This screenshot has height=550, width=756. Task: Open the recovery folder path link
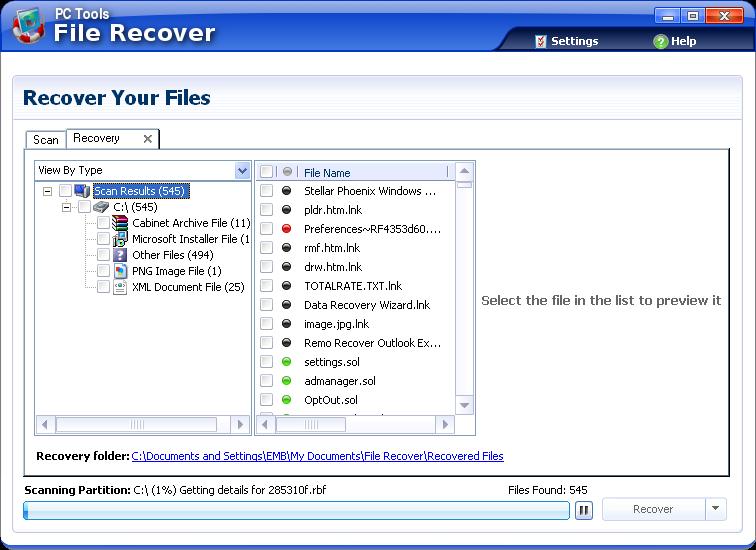pos(317,456)
